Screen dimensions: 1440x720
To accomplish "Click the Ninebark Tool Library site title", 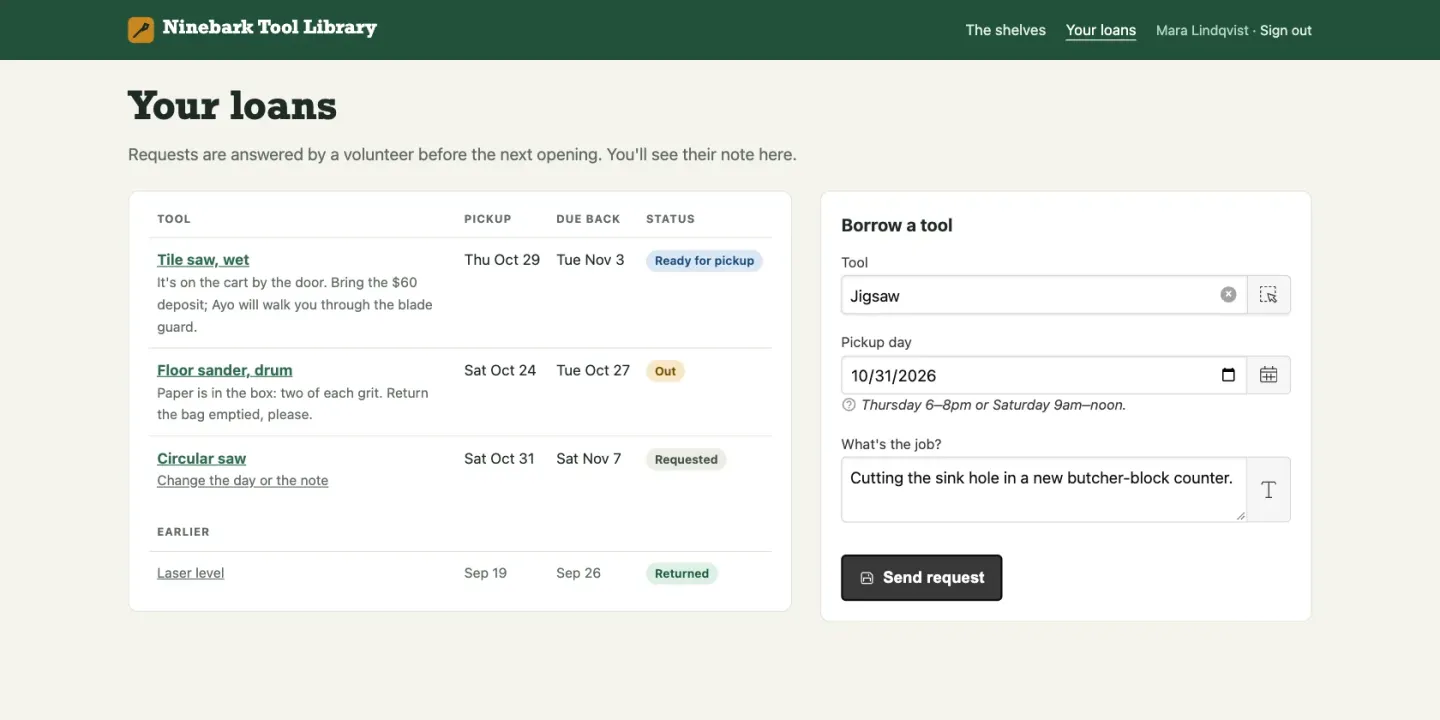I will (270, 28).
